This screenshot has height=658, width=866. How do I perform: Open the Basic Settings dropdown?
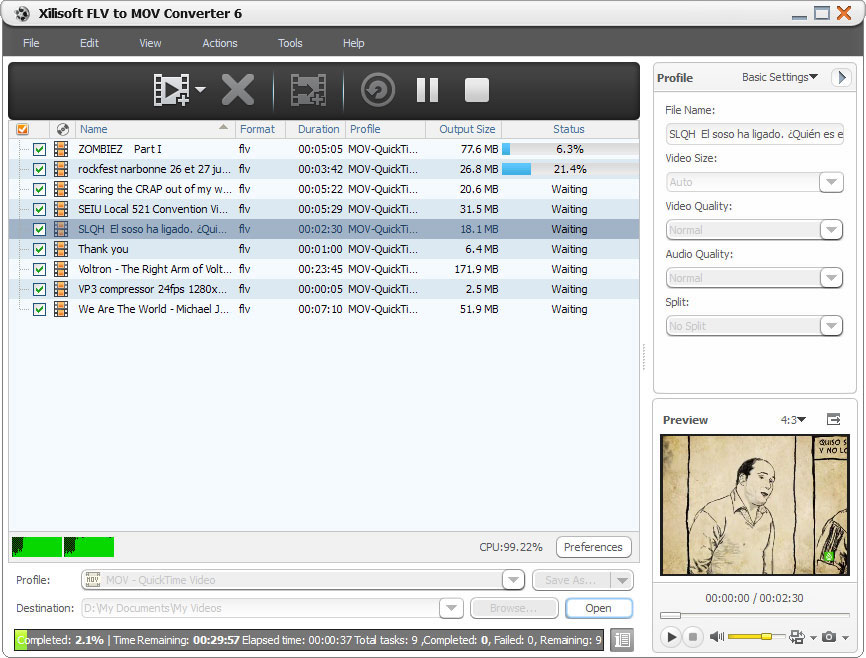click(x=780, y=77)
